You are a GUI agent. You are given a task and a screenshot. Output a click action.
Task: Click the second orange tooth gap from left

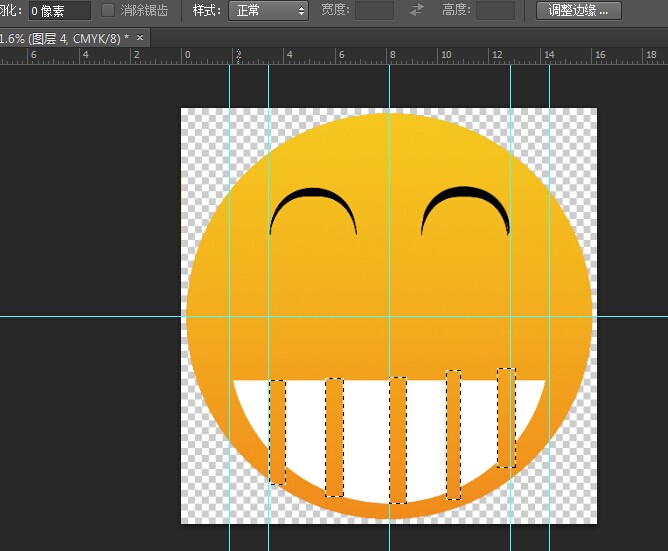(334, 437)
